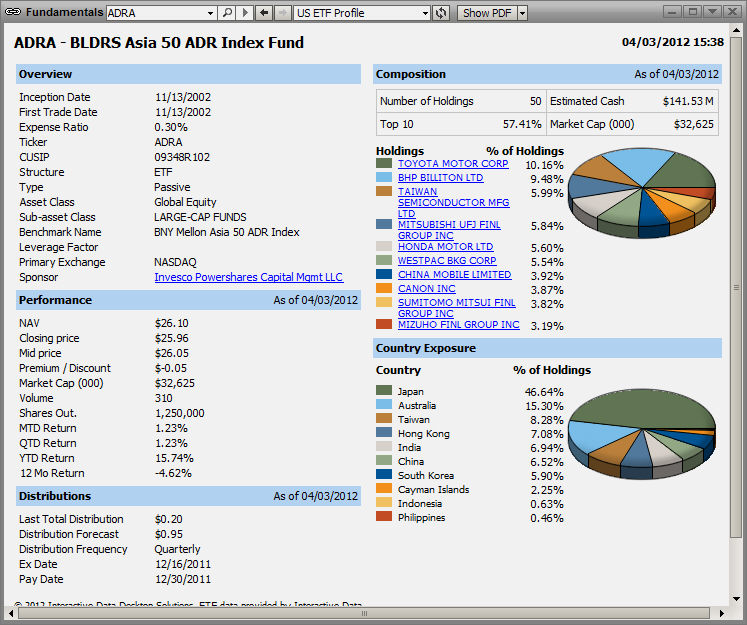The height and width of the screenshot is (625, 747).
Task: Click the link chain icon beside Fundamentals
Action: point(13,12)
